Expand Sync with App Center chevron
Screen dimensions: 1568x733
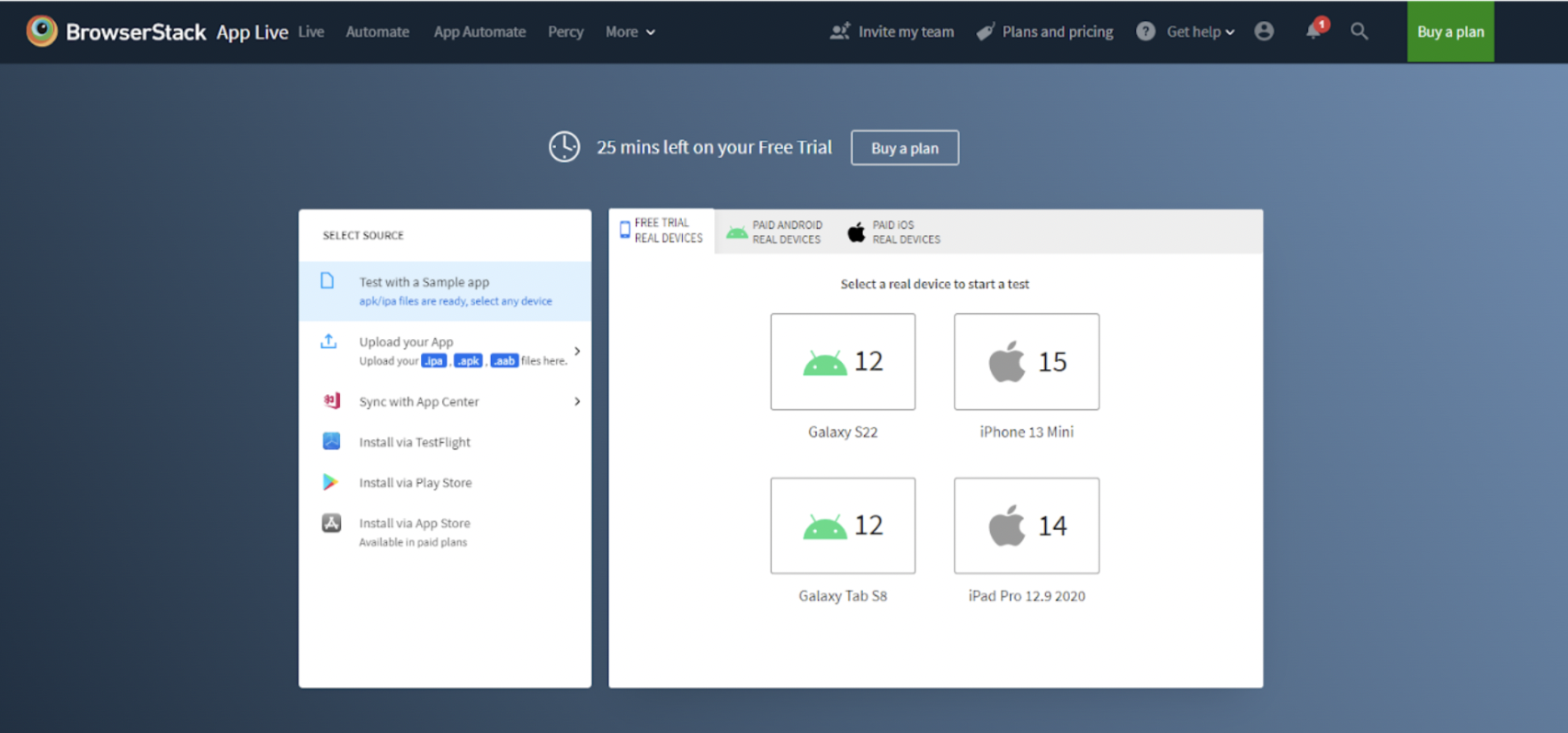pyautogui.click(x=577, y=401)
